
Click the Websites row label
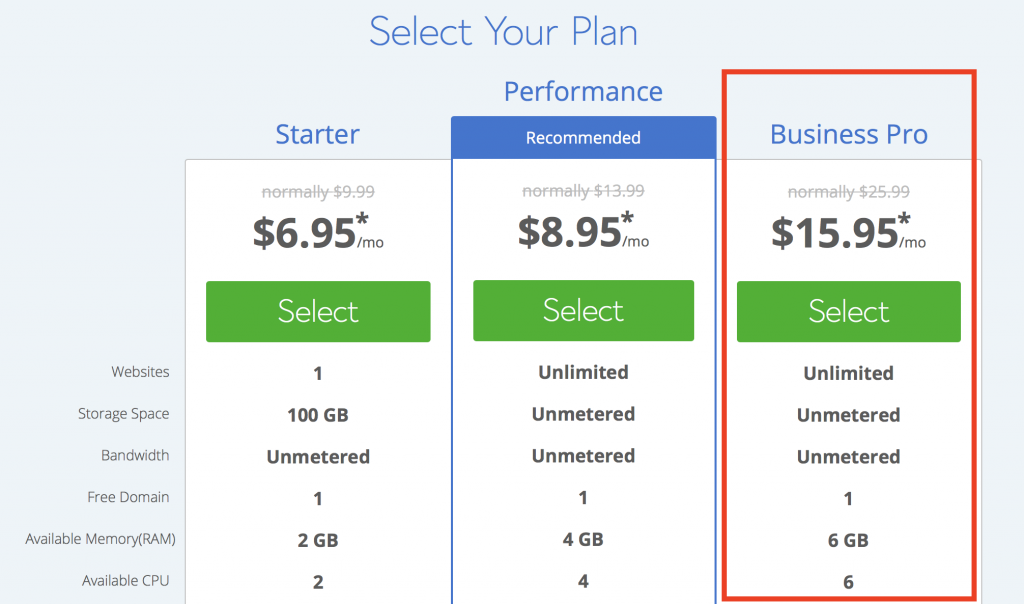pos(140,372)
